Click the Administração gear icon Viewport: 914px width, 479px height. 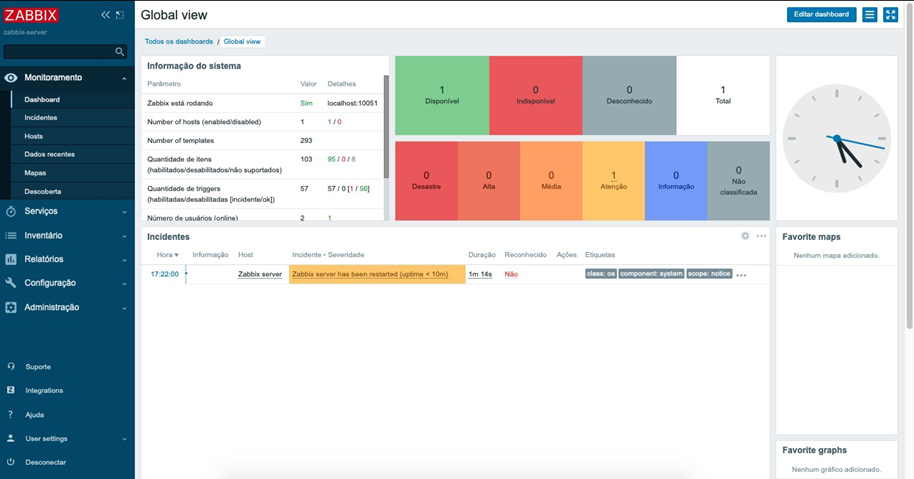10,307
